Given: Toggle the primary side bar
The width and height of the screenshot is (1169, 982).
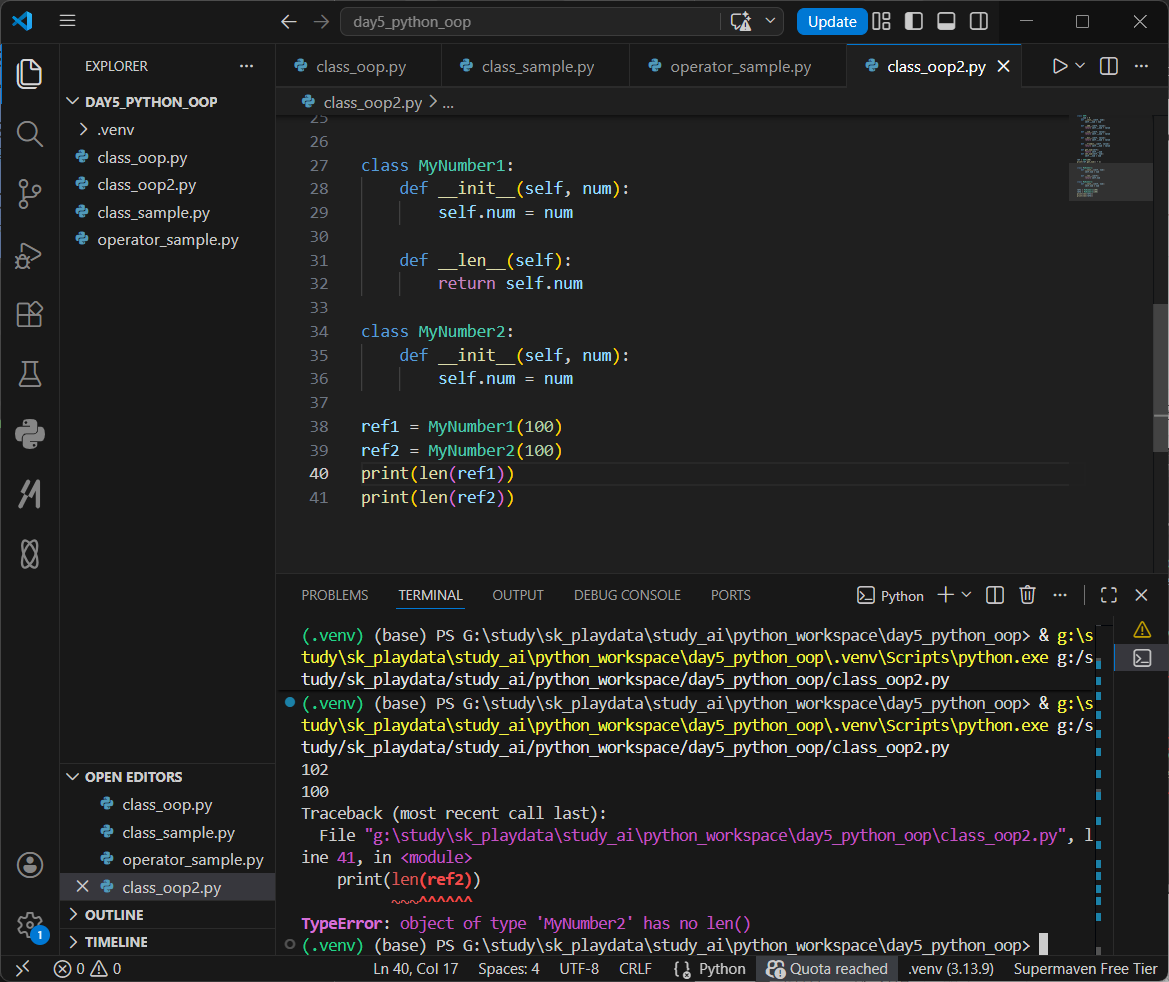Looking at the screenshot, I should pyautogui.click(x=913, y=22).
